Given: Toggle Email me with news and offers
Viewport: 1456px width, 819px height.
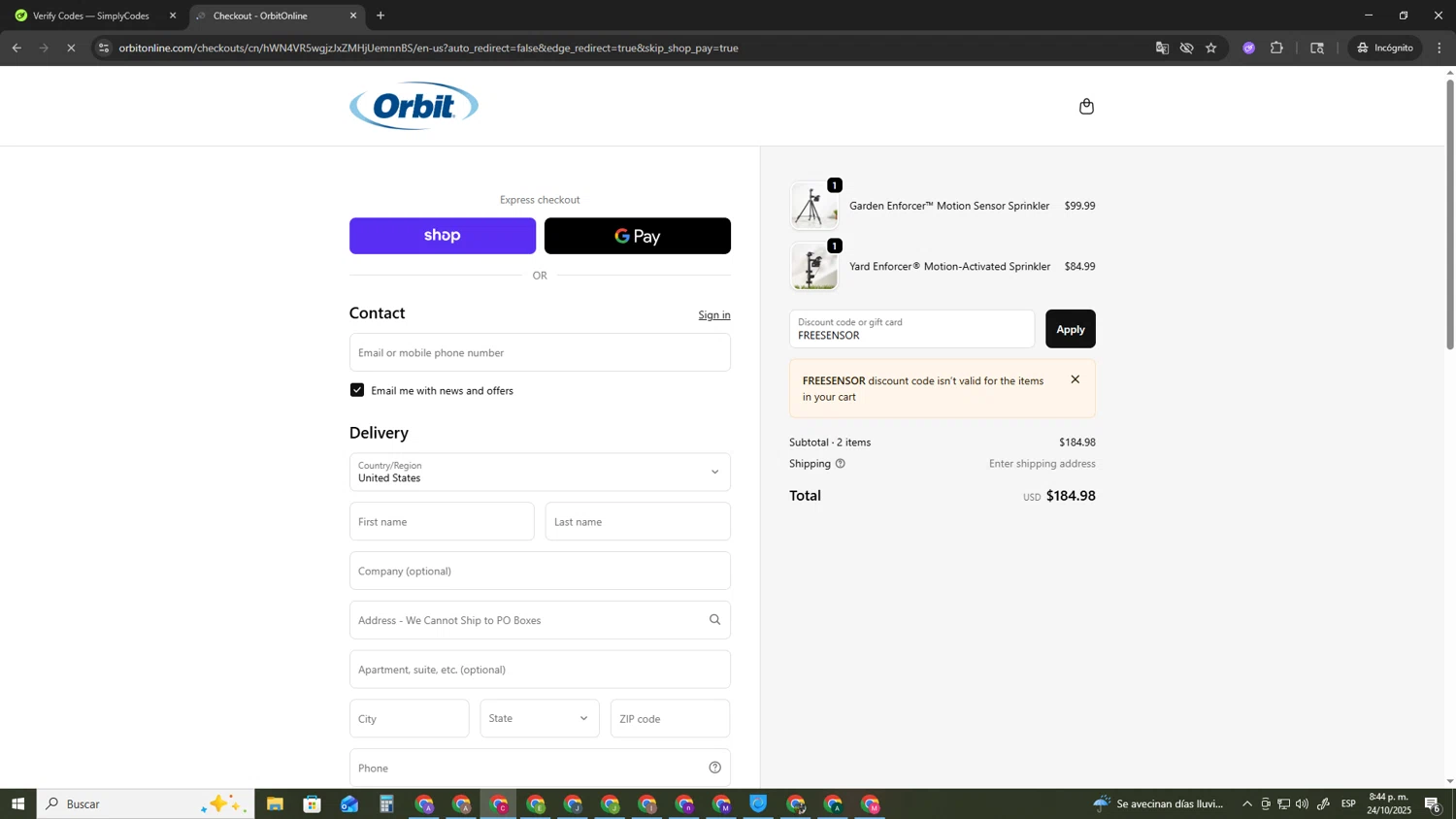Looking at the screenshot, I should coord(357,390).
